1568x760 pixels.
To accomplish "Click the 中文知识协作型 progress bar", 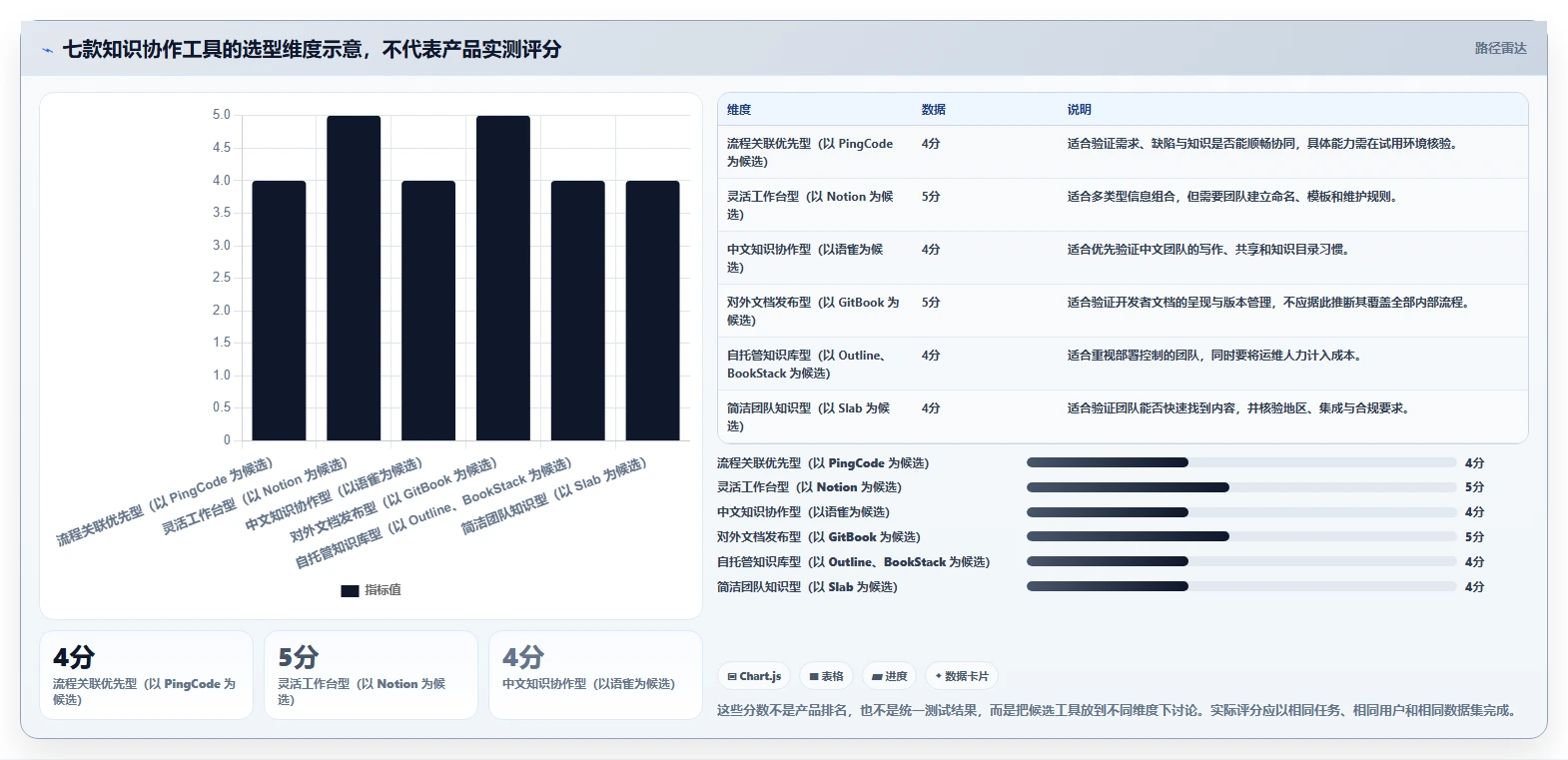I will point(1241,512).
